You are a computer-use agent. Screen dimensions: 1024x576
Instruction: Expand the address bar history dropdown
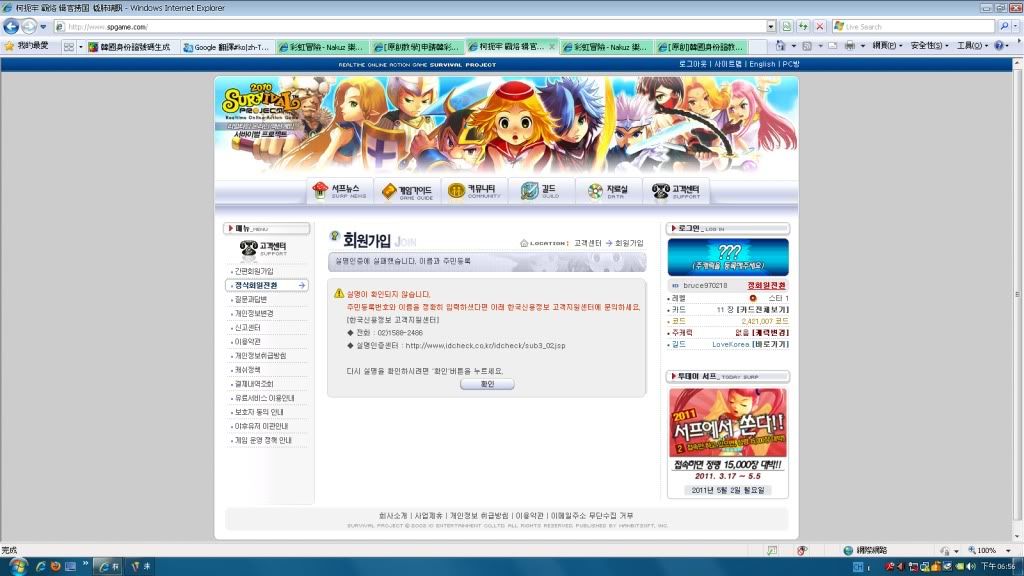(771, 27)
